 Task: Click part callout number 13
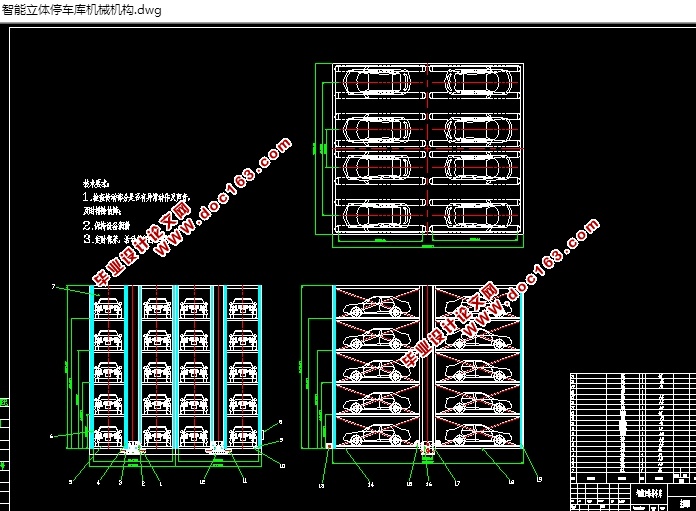tap(321, 486)
